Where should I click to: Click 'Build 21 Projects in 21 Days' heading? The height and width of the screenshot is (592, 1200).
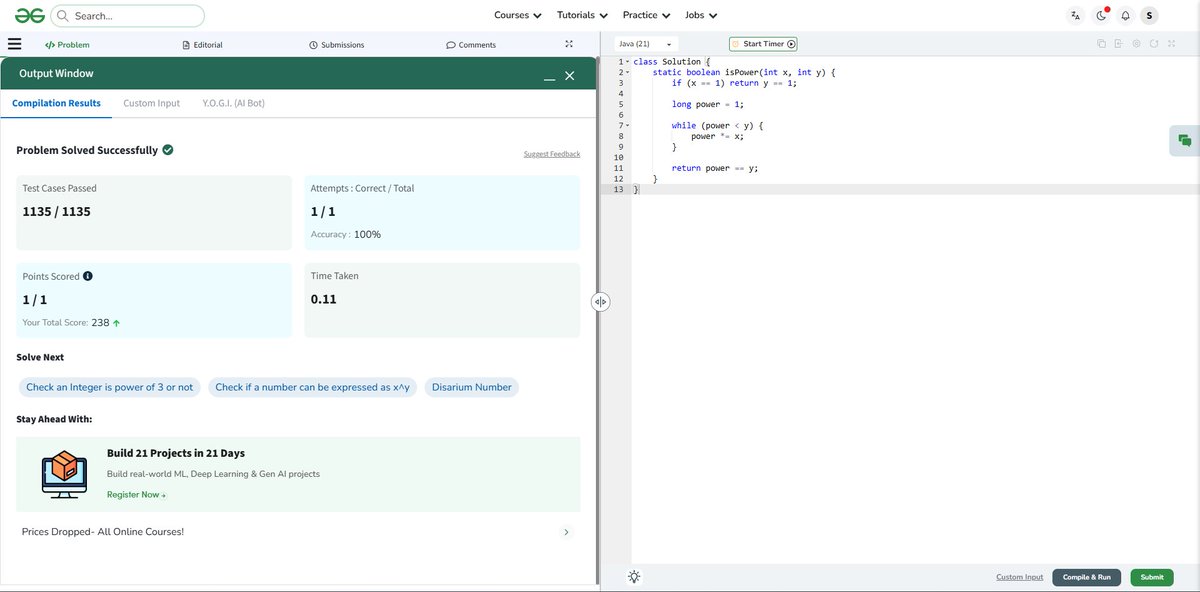176,453
